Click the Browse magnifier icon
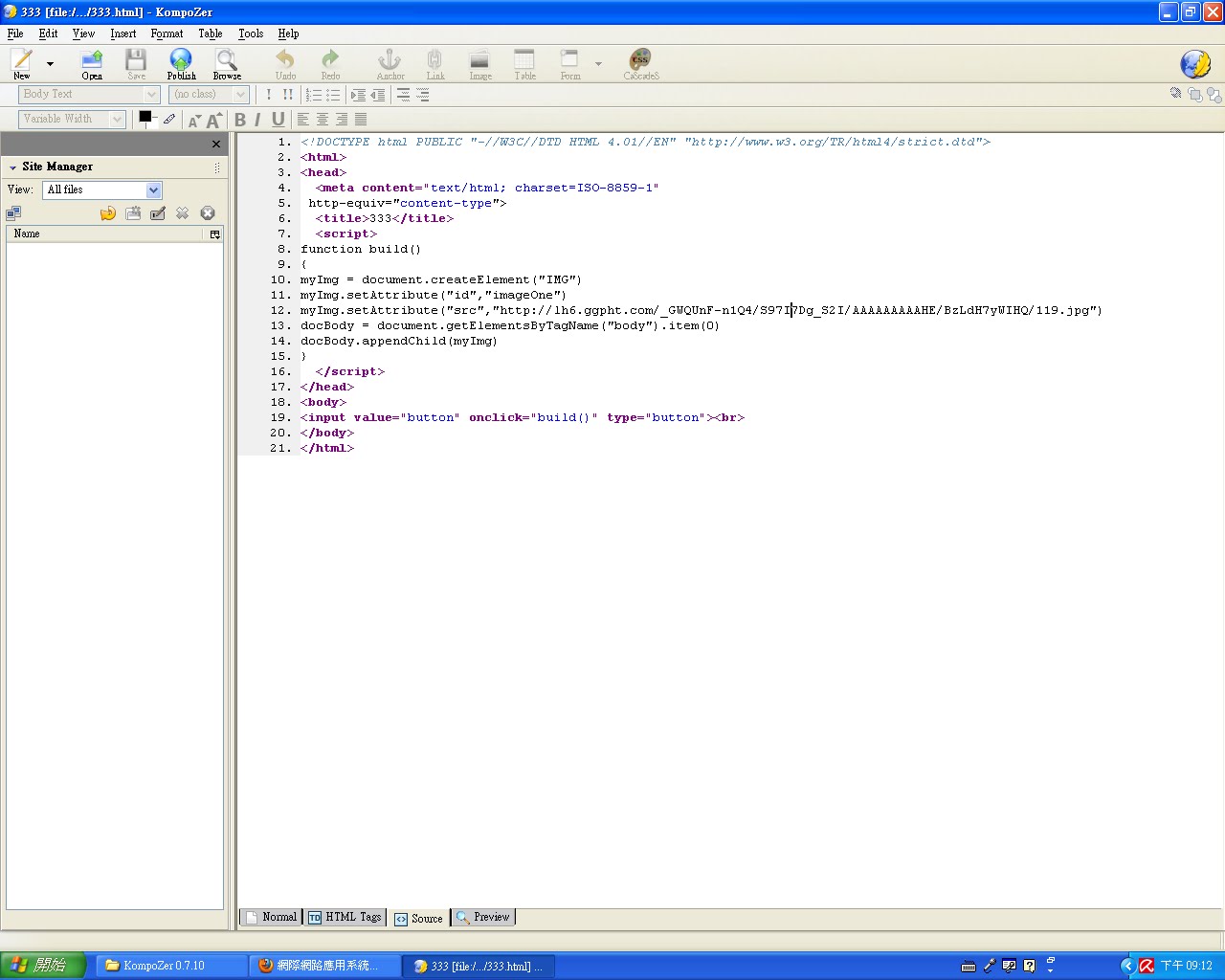The height and width of the screenshot is (980, 1225). point(226,60)
